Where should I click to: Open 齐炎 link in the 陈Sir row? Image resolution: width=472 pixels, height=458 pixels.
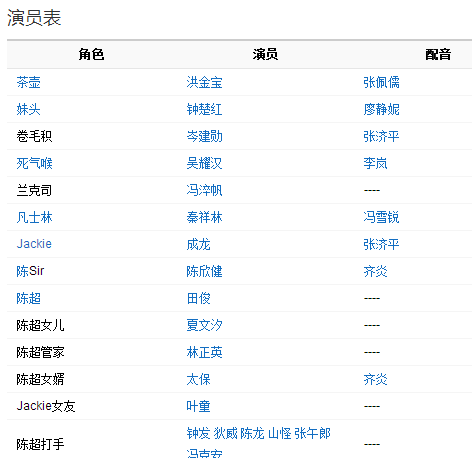pyautogui.click(x=375, y=271)
